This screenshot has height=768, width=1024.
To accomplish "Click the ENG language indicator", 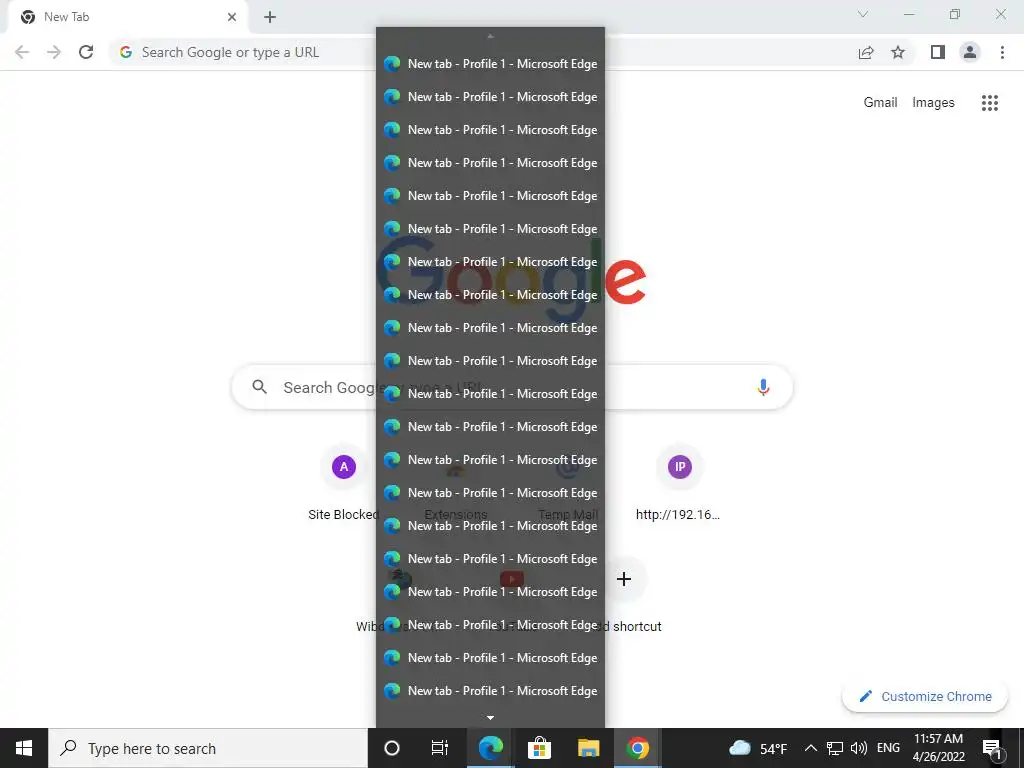I will 888,748.
